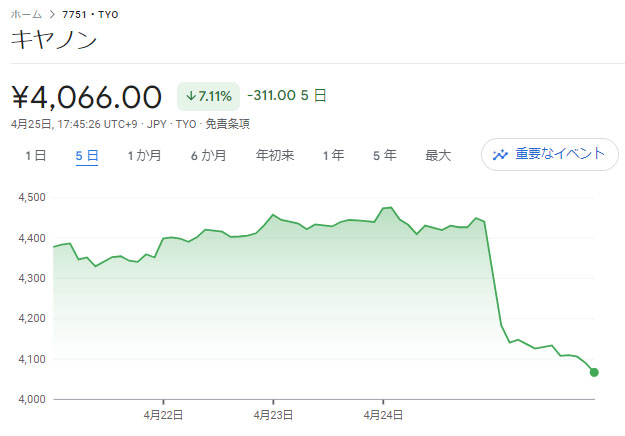Choose the 5年 range tab

coord(384,155)
